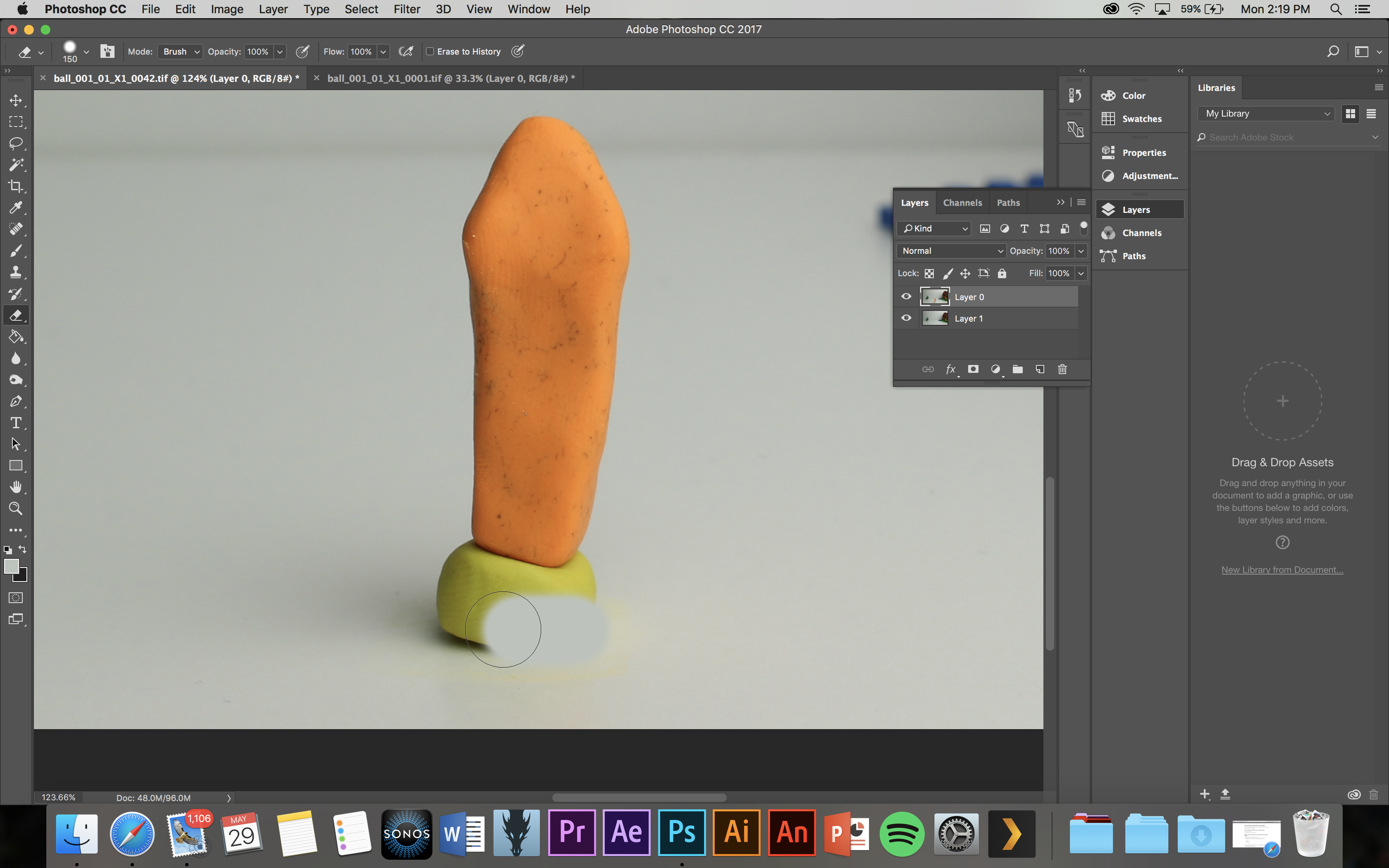1389x868 pixels.
Task: Enable the Erase to History checkbox
Action: pos(430,52)
